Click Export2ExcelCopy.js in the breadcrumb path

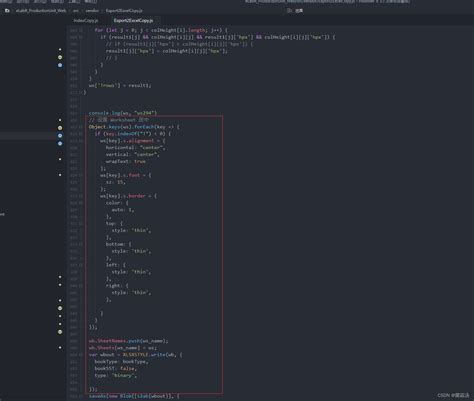(124, 11)
